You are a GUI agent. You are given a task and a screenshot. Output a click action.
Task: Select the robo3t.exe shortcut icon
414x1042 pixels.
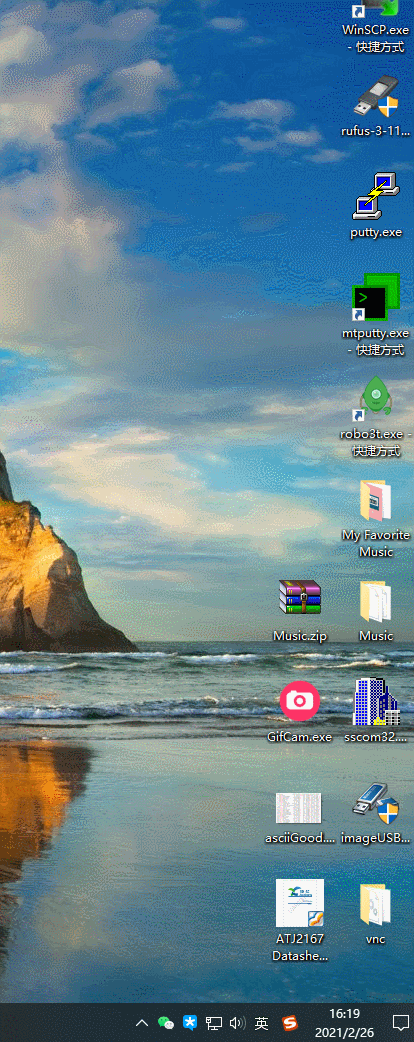pos(376,399)
